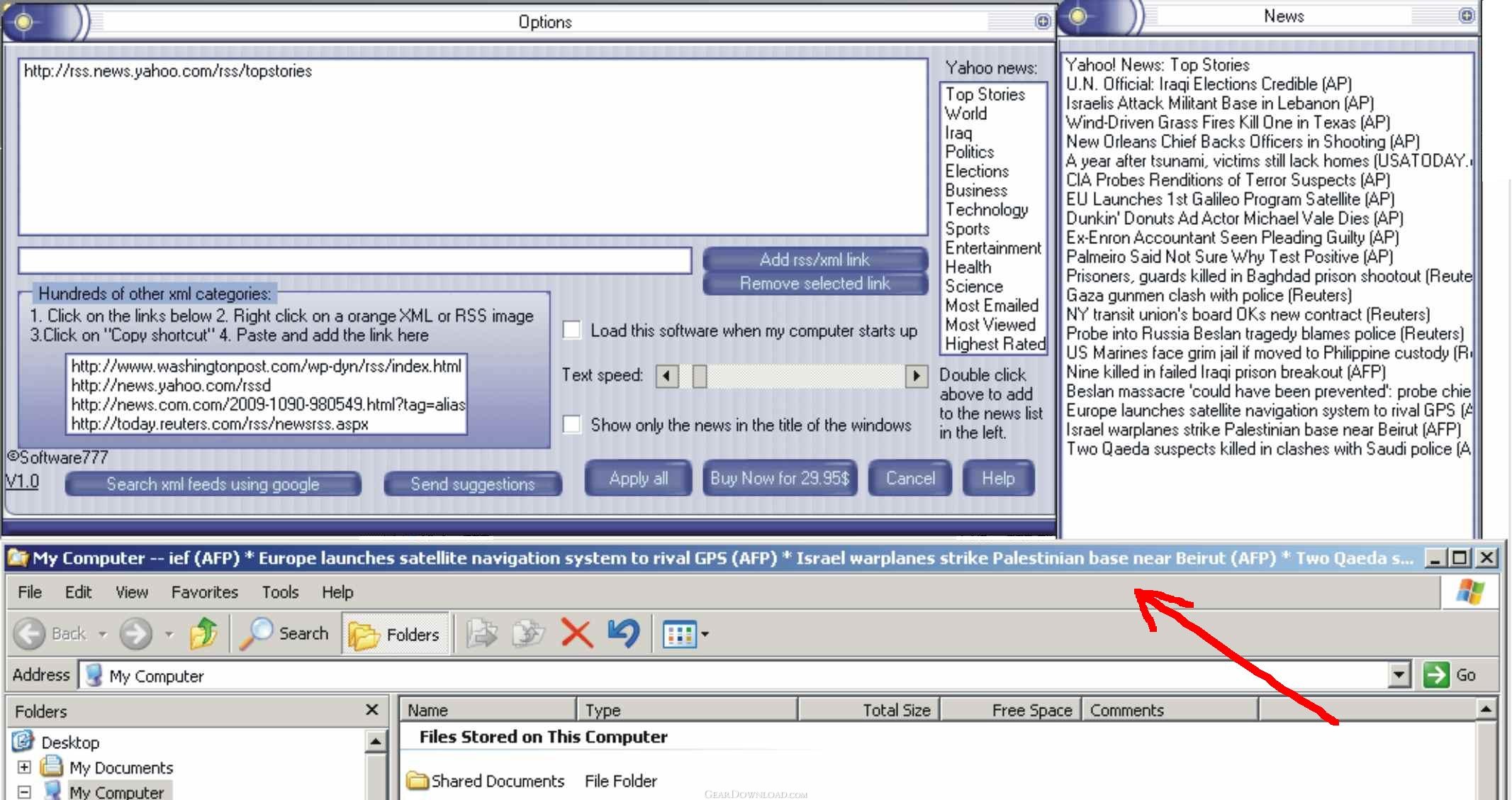
Task: Enable Load this software at startup checkbox
Action: click(x=571, y=330)
